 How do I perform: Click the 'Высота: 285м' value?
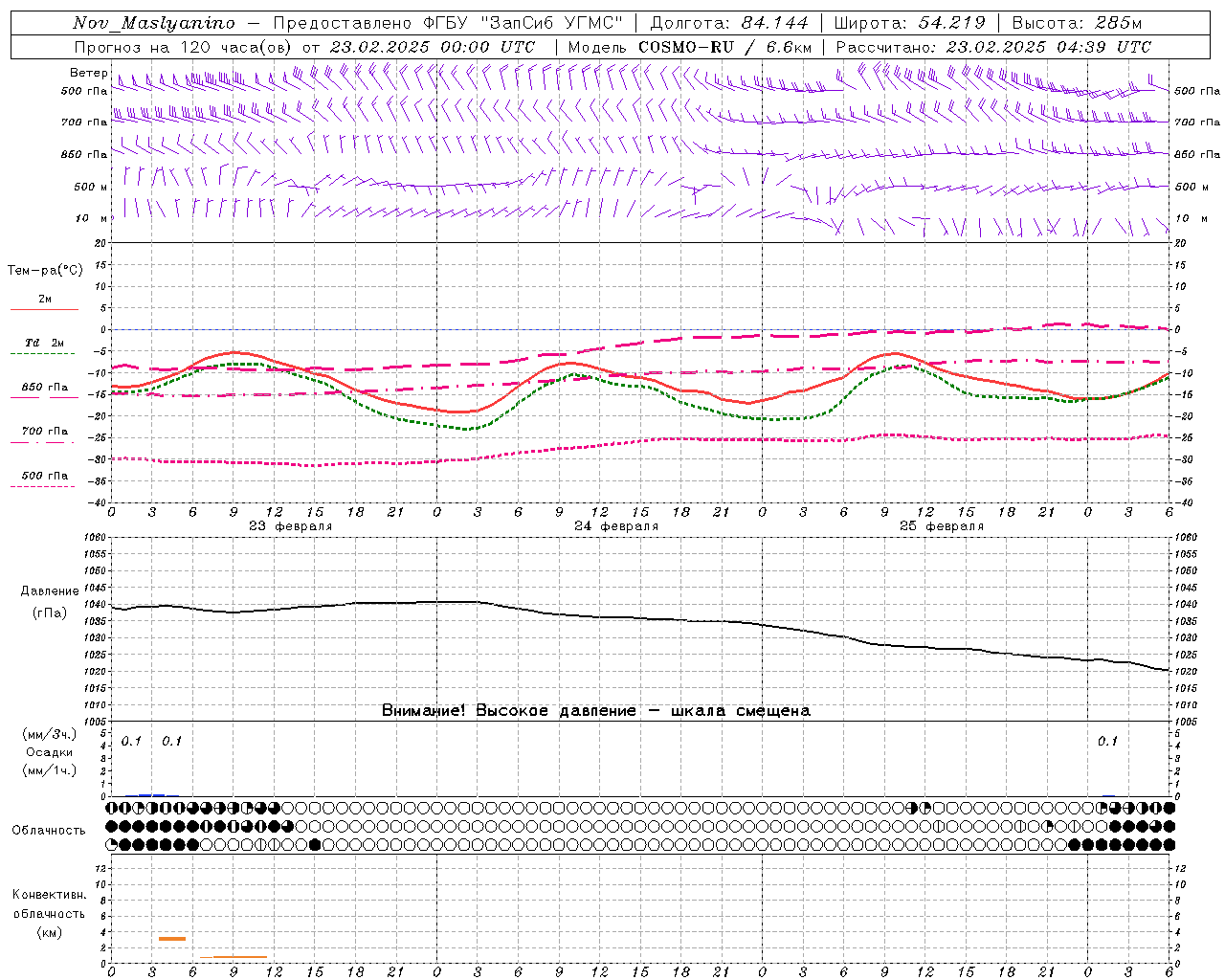tap(1077, 23)
